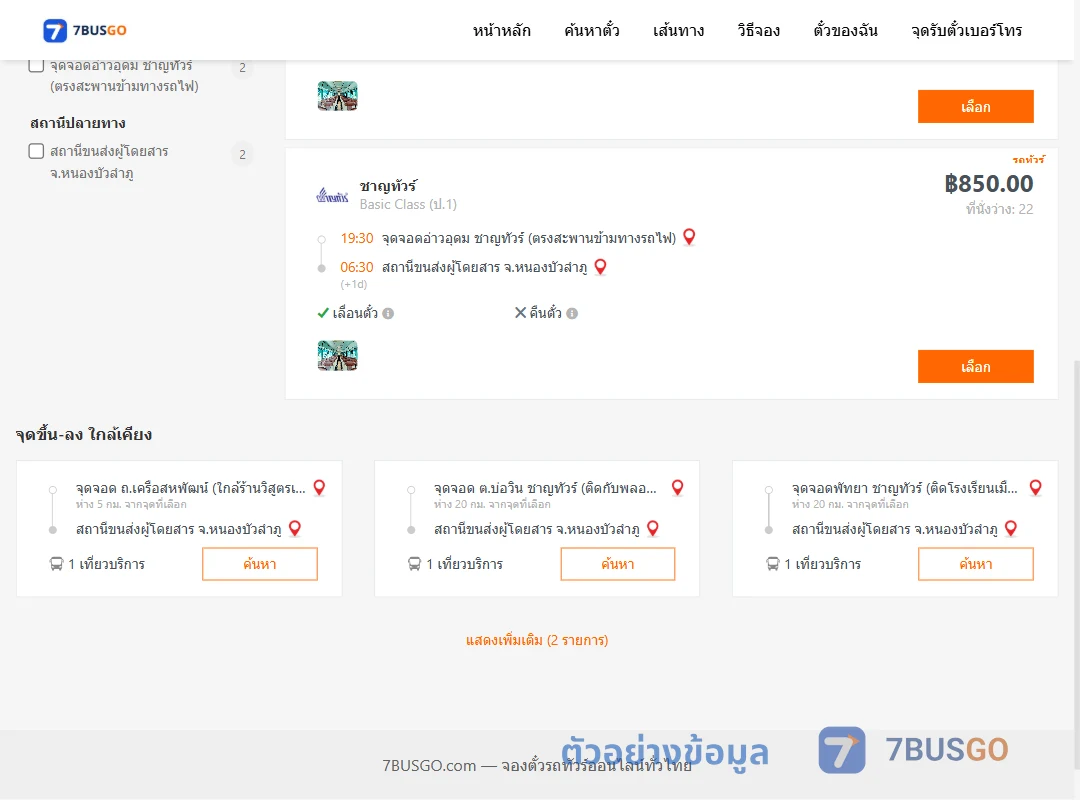Open map pin for 06:30 arrival station
Image resolution: width=1080 pixels, height=800 pixels.
(x=600, y=267)
